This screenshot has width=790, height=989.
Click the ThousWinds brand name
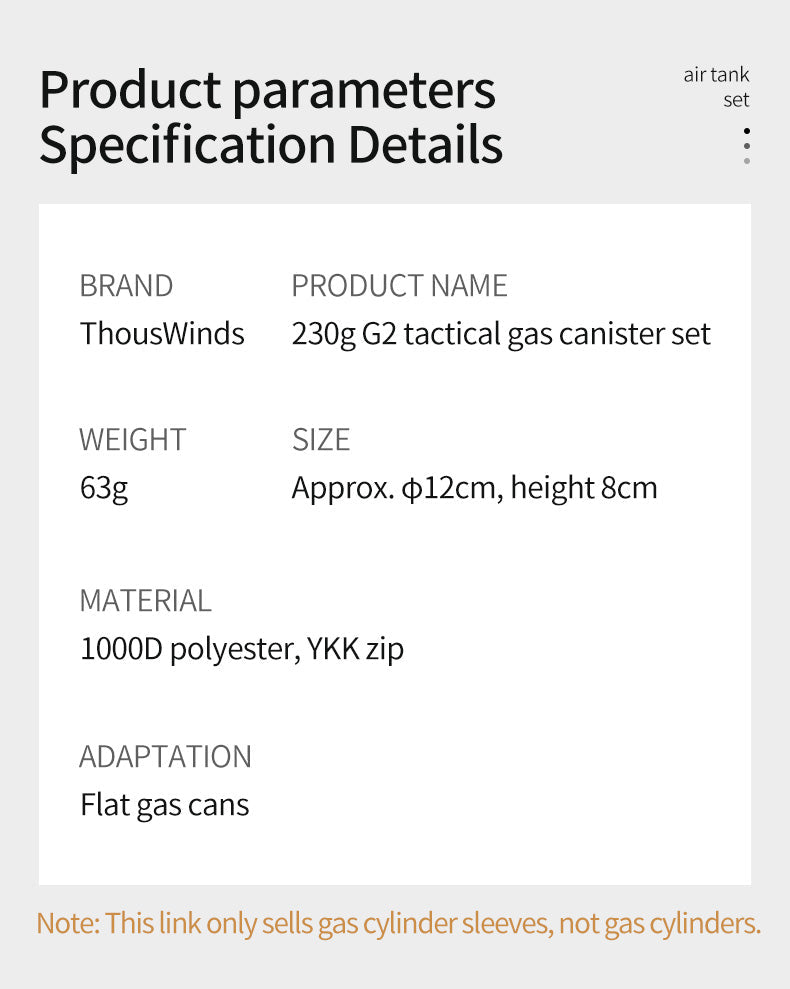(x=162, y=333)
